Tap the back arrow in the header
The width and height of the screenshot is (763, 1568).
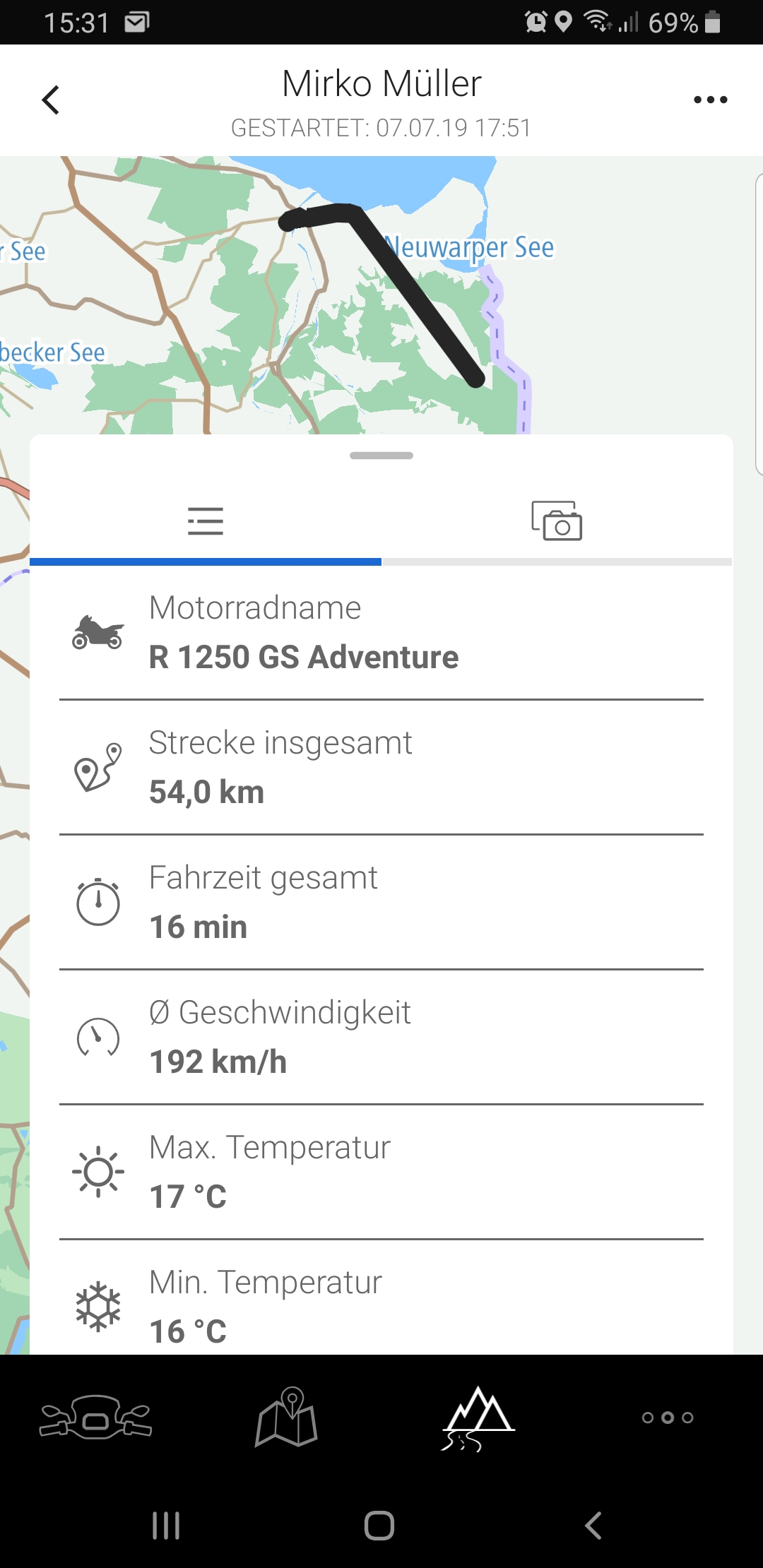51,100
